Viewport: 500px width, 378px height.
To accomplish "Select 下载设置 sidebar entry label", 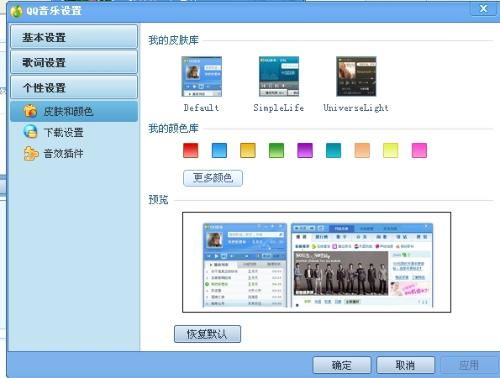I will pyautogui.click(x=63, y=132).
